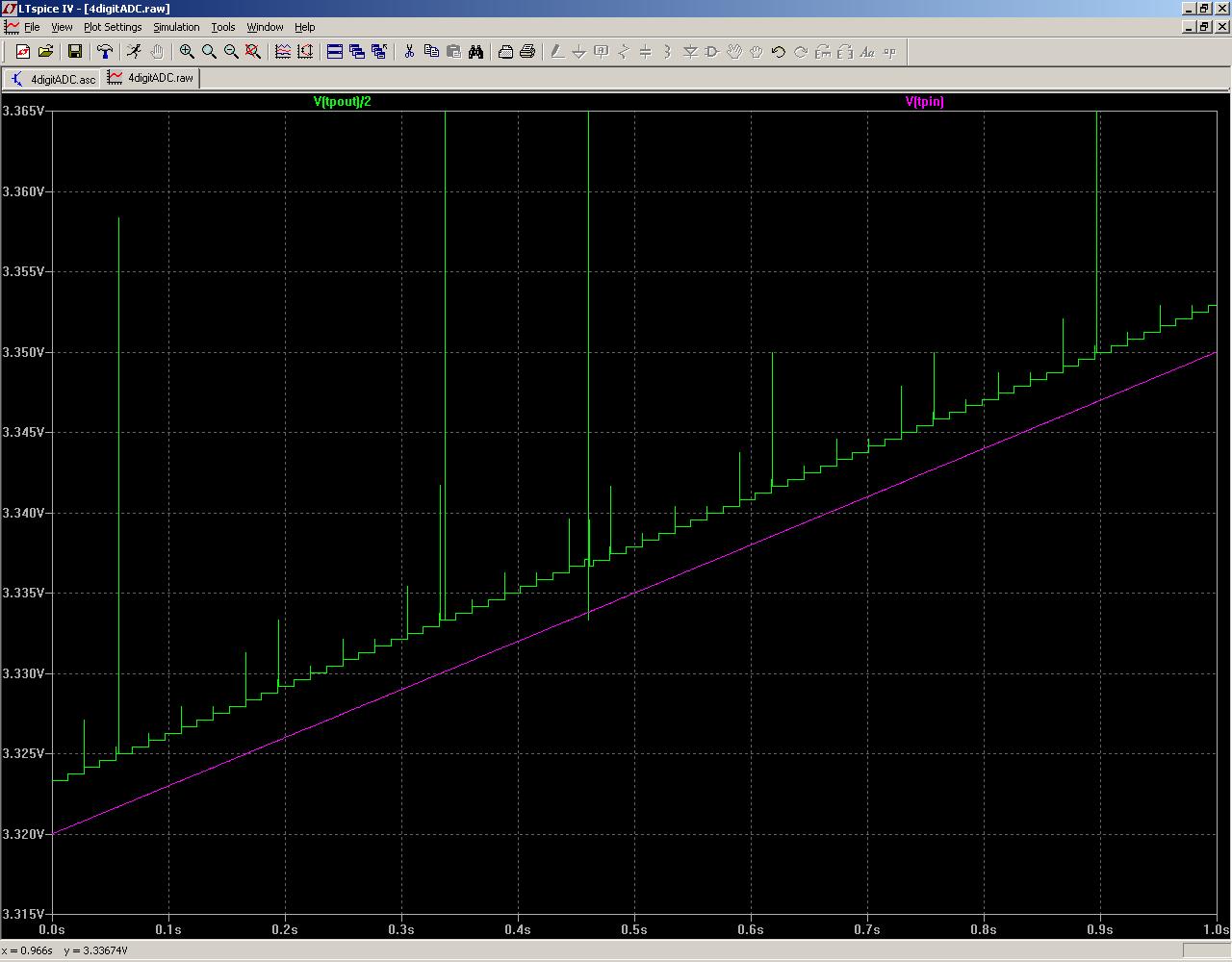1232x962 pixels.
Task: Click the Pick Visible Traces icon
Action: [x=305, y=52]
